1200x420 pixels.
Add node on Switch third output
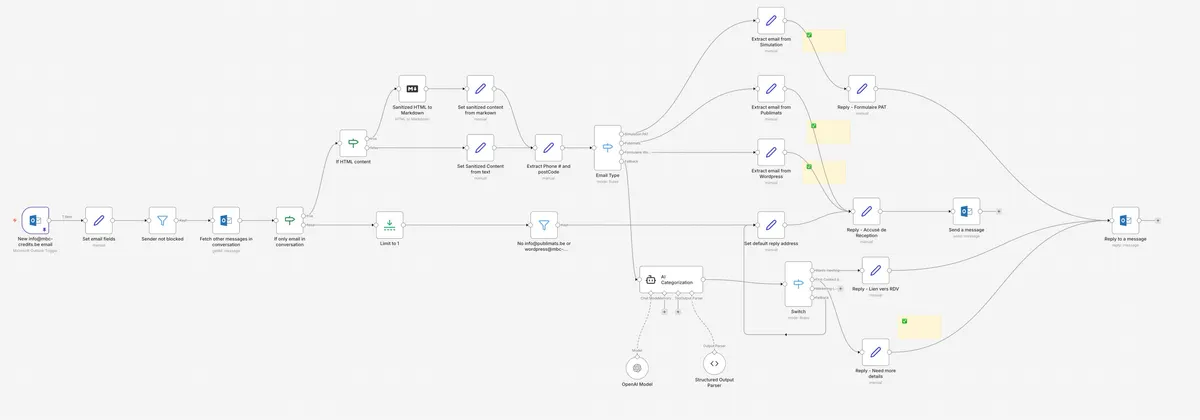pos(839,288)
